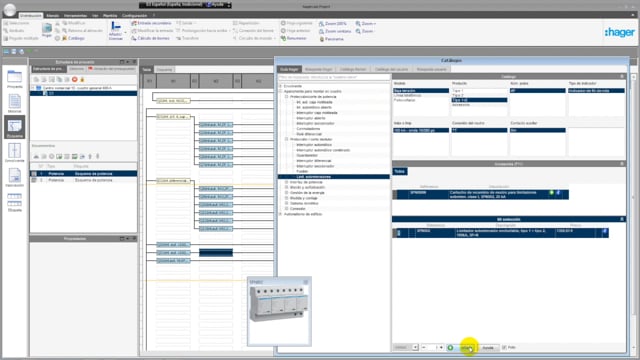Collapse Protección/corte de potencia node
This screenshot has height=360, width=640.
tap(287, 97)
